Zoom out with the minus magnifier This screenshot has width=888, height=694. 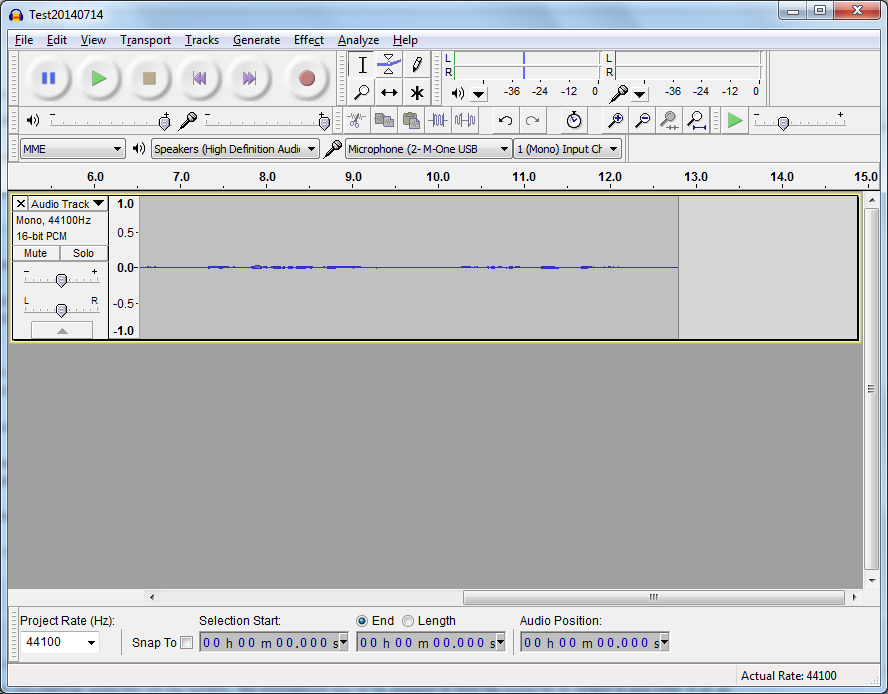tap(642, 120)
